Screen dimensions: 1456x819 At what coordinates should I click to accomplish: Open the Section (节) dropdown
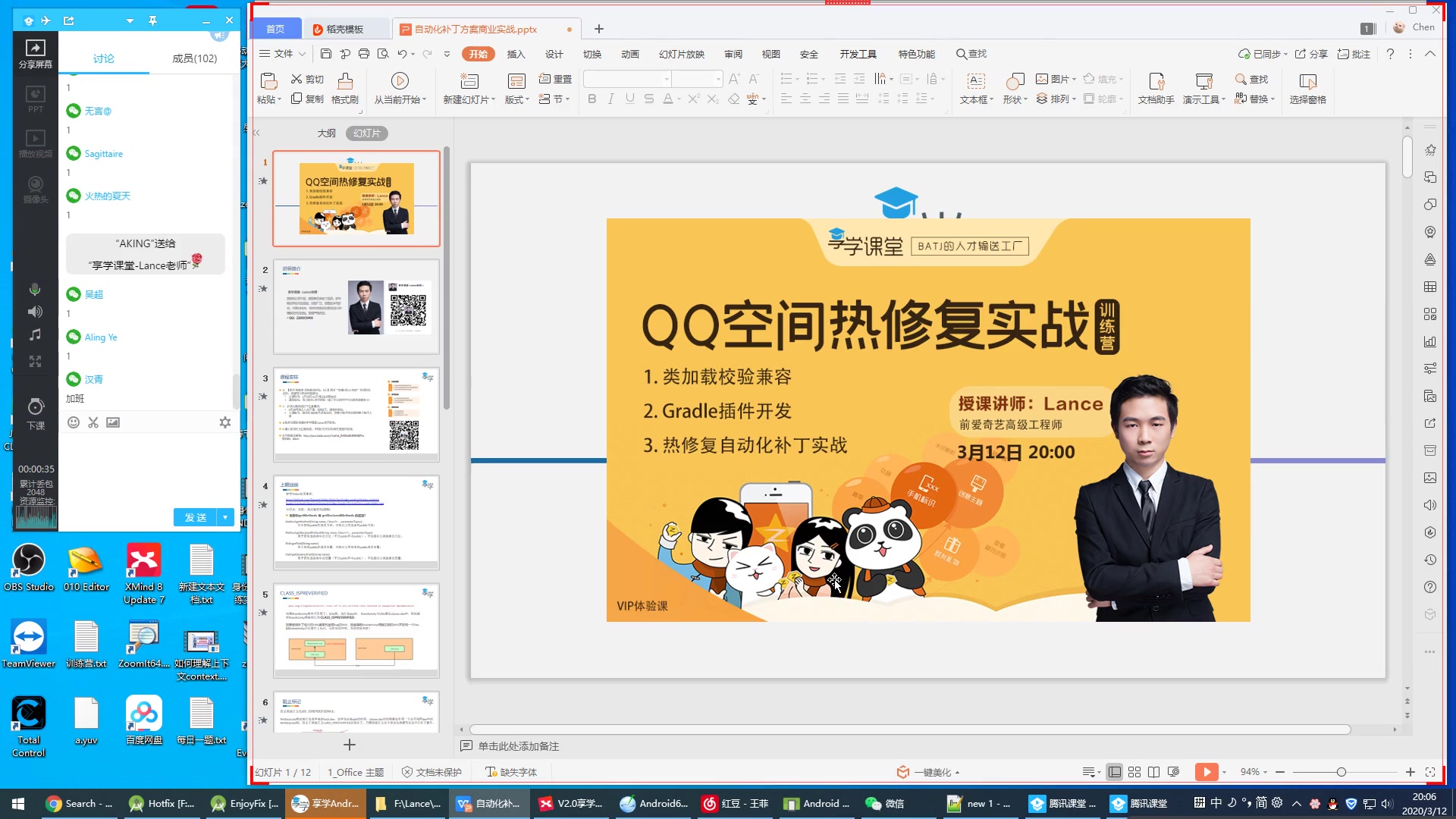point(555,99)
